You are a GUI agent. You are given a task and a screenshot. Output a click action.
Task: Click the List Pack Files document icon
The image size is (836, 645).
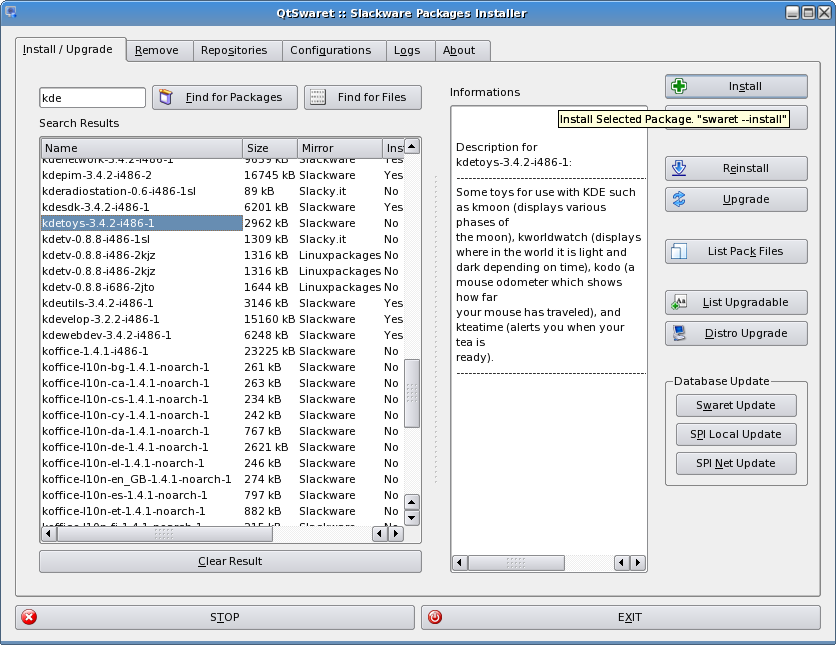[x=679, y=251]
